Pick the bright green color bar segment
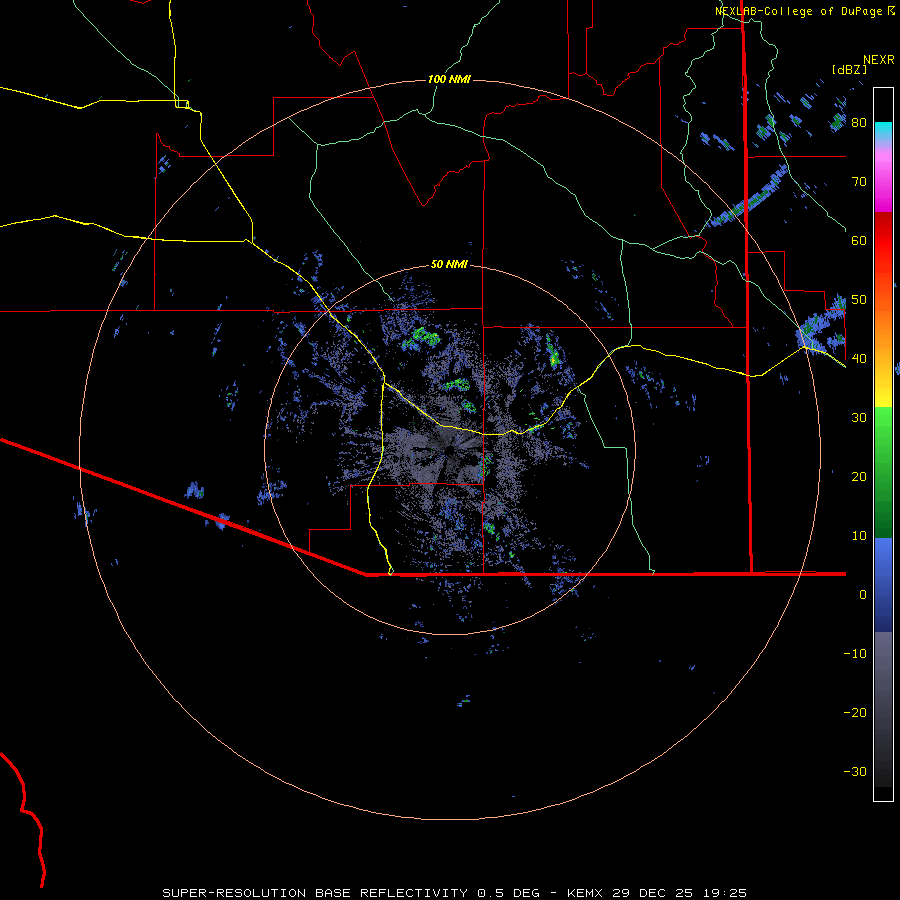This screenshot has height=900, width=900. (x=883, y=430)
